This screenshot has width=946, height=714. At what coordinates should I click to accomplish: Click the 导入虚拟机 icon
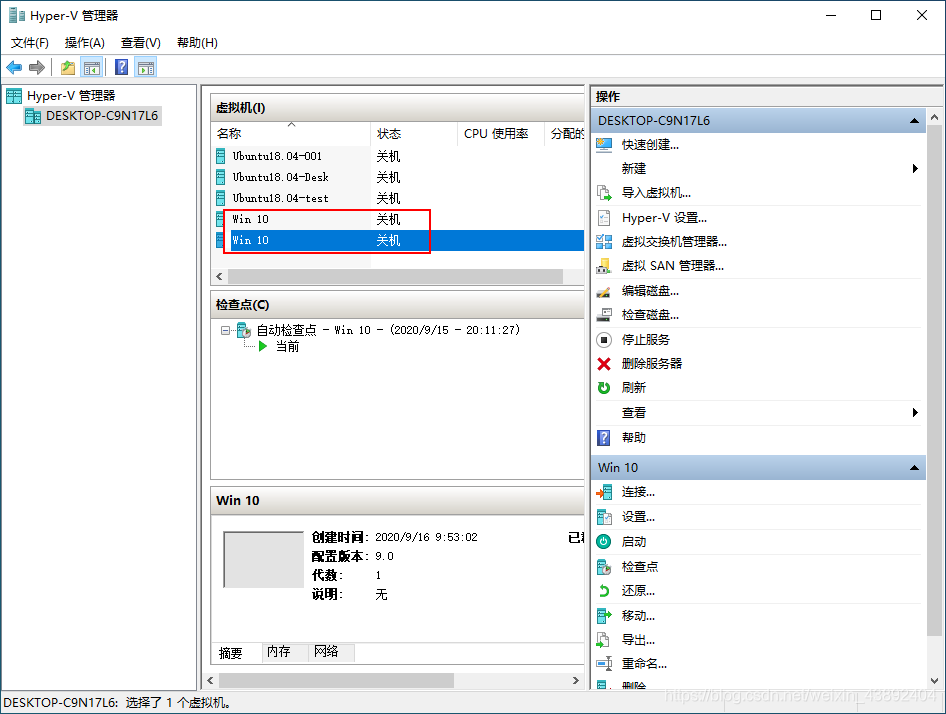pyautogui.click(x=604, y=193)
